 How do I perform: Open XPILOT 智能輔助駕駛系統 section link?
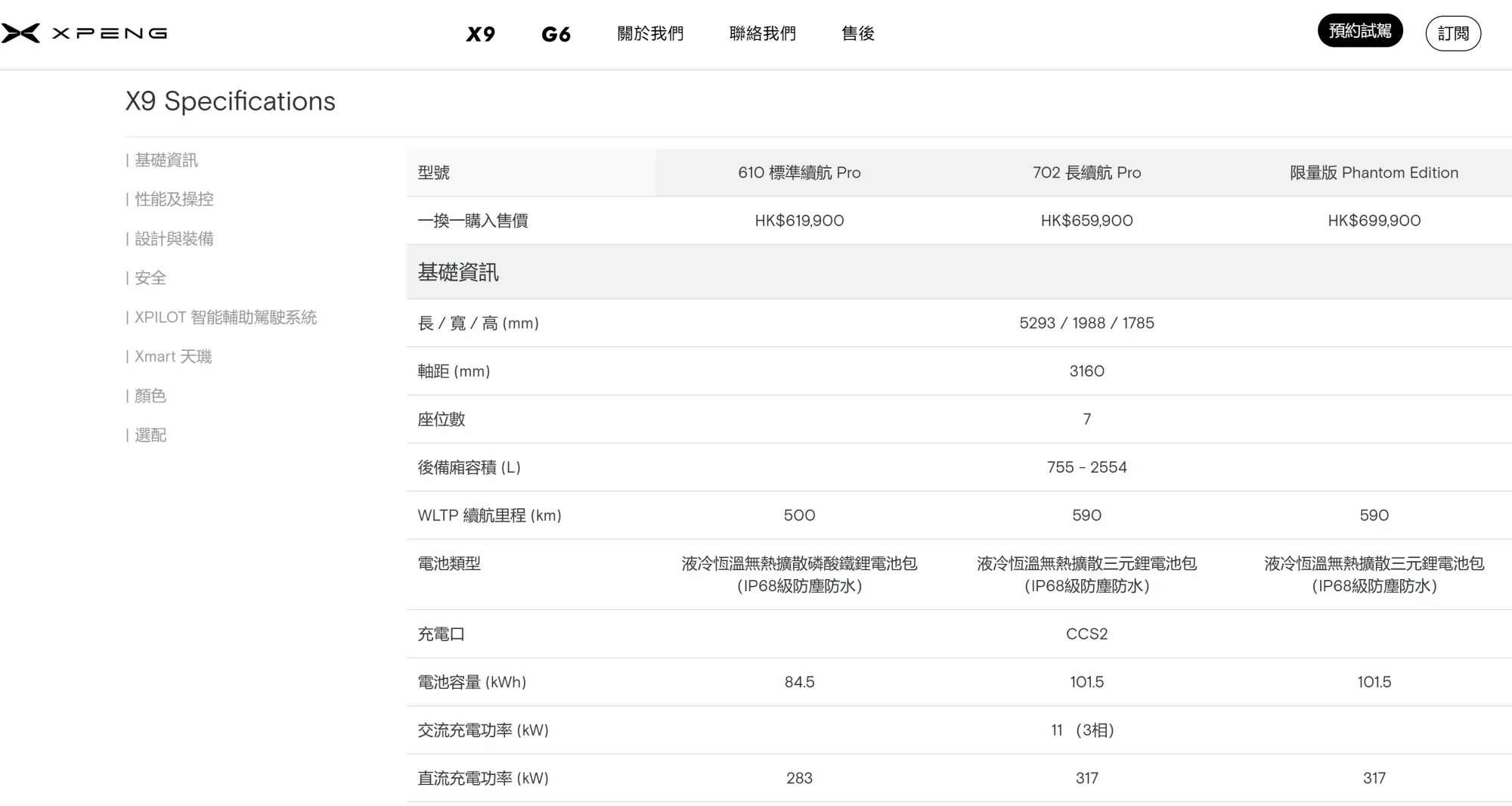click(x=225, y=318)
